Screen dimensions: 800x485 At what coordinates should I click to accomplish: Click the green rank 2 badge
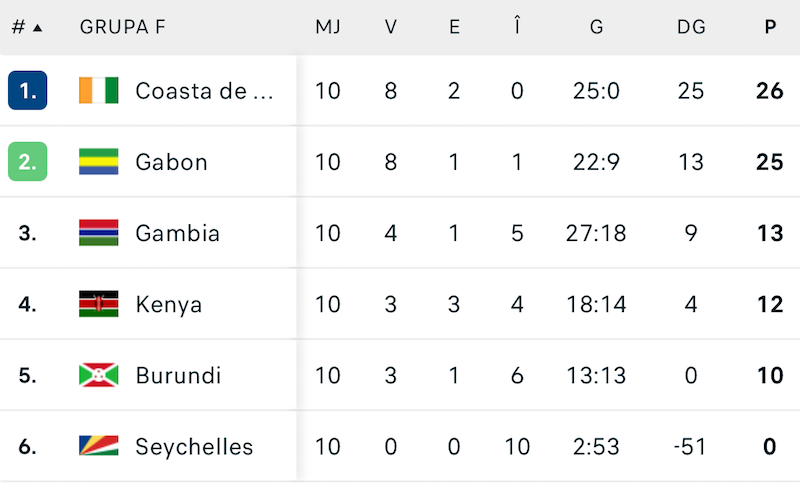27,162
